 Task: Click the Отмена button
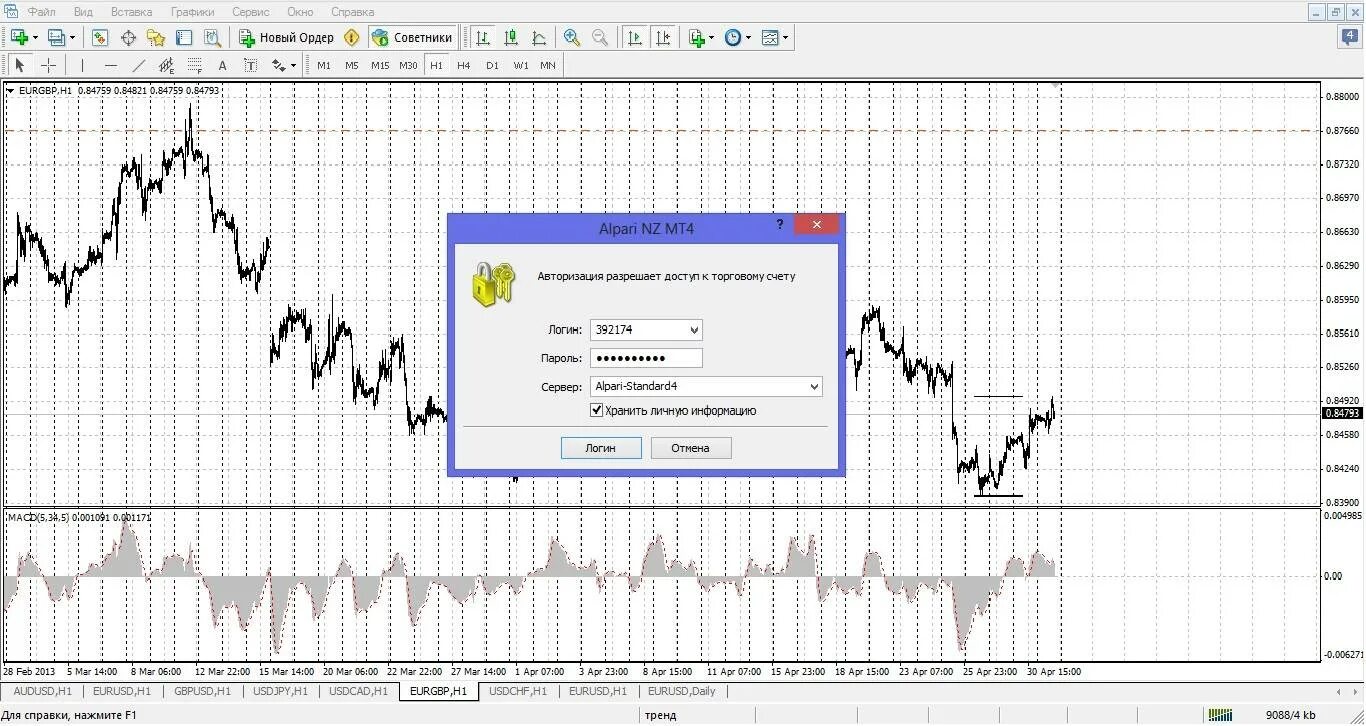(x=691, y=448)
